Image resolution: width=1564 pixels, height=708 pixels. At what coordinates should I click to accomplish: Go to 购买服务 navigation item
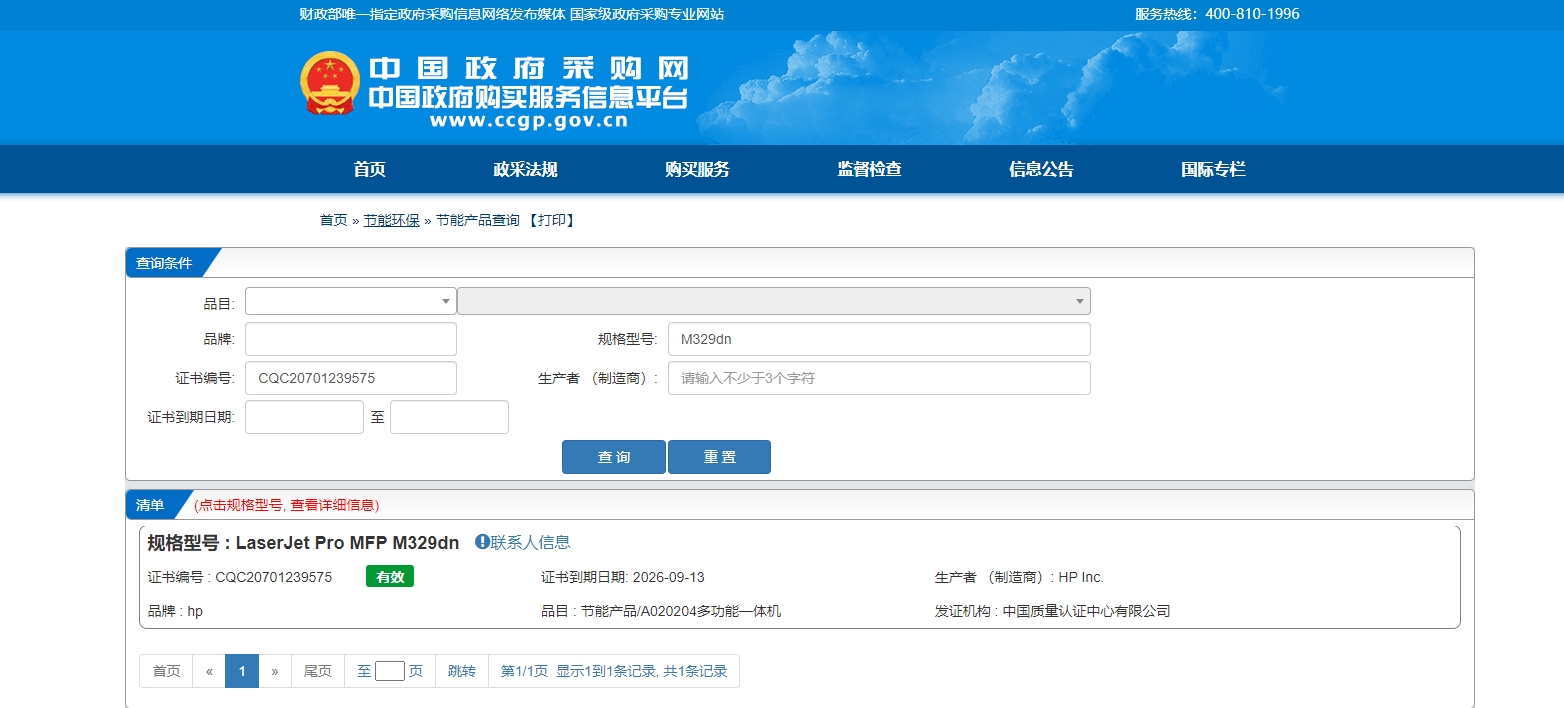pos(697,169)
